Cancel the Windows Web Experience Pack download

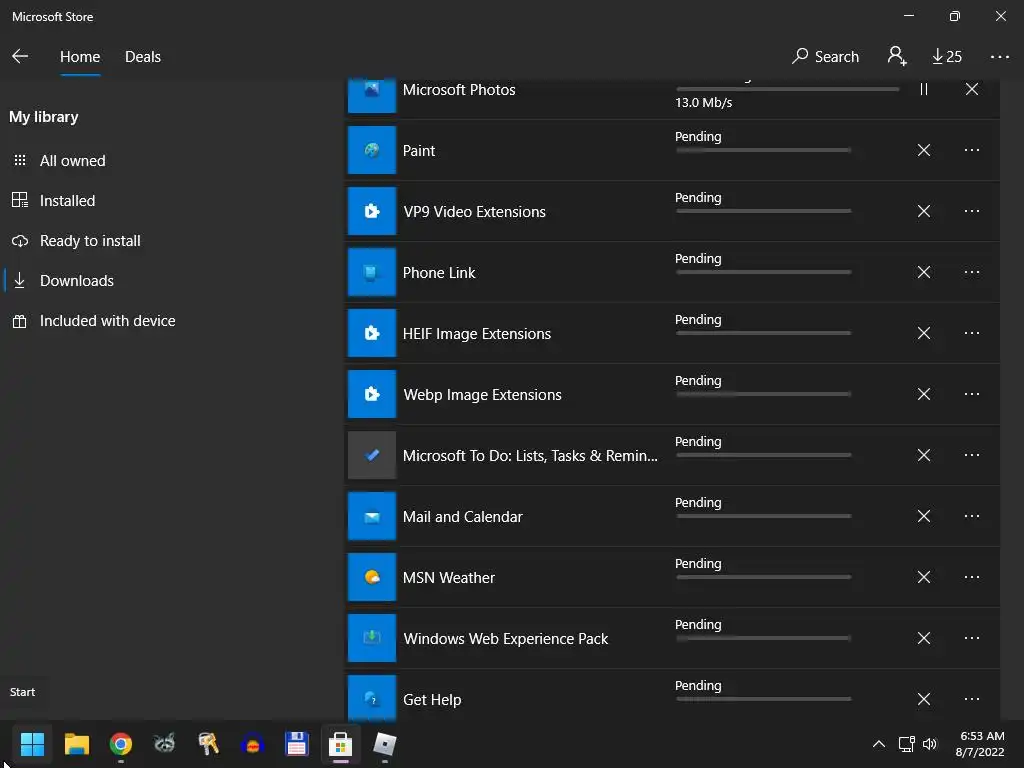click(x=923, y=638)
